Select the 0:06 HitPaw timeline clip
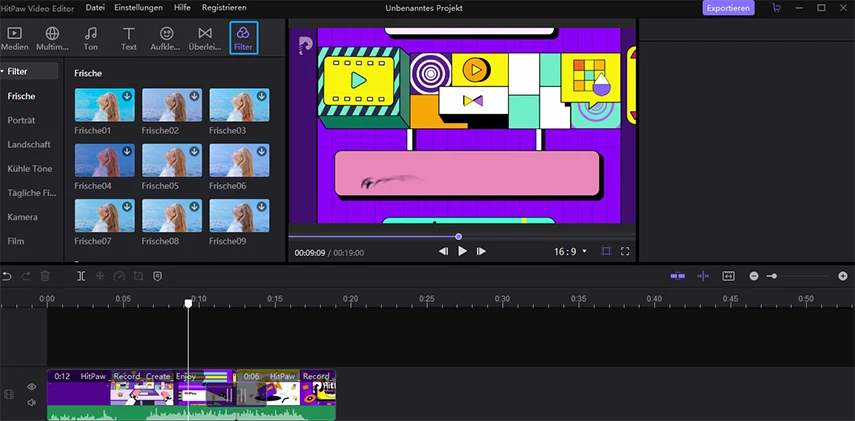This screenshot has height=421, width=855. tap(286, 395)
